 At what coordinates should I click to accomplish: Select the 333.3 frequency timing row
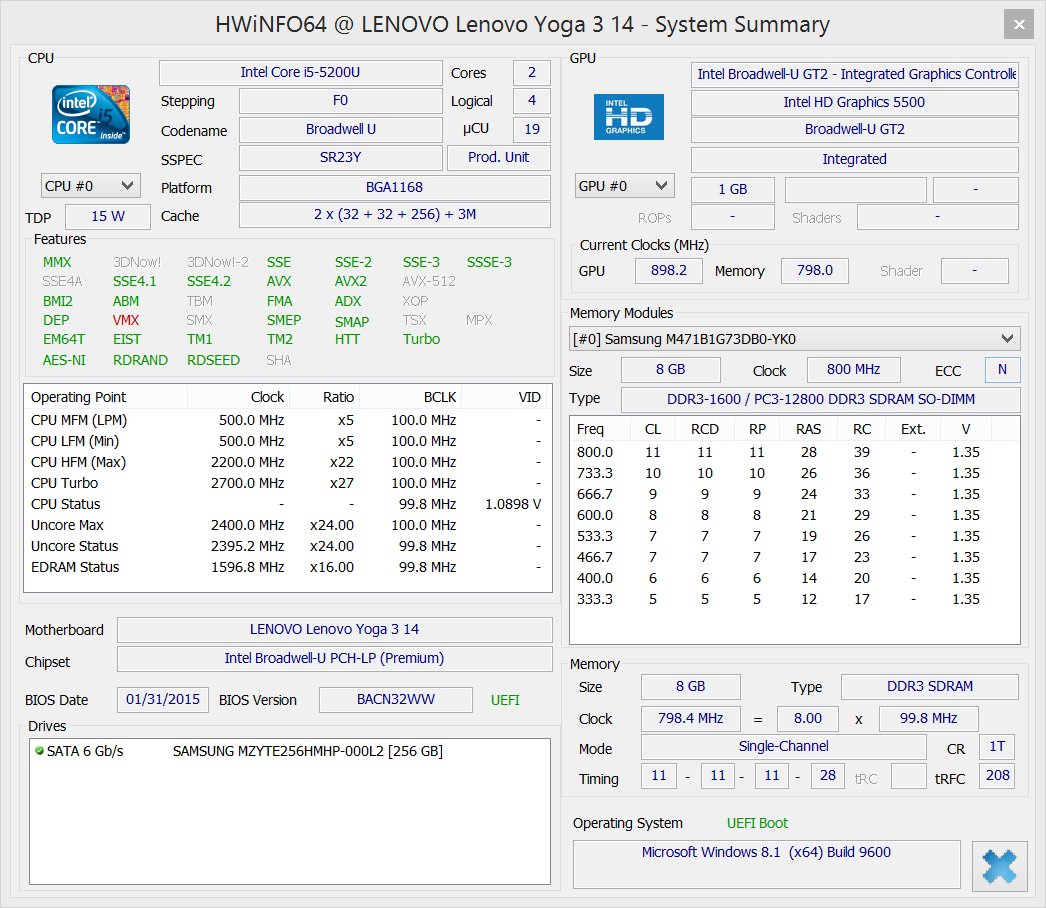pos(794,599)
